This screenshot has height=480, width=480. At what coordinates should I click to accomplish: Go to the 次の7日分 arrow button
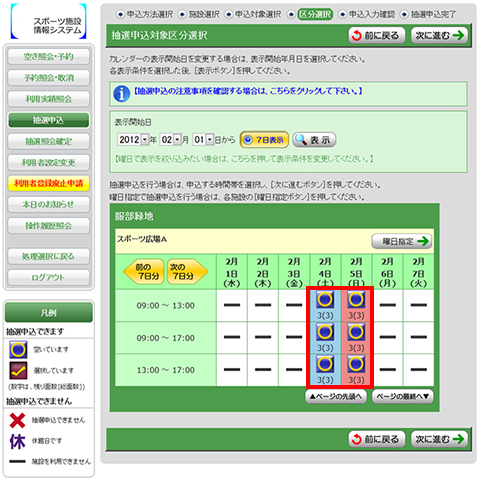187,272
